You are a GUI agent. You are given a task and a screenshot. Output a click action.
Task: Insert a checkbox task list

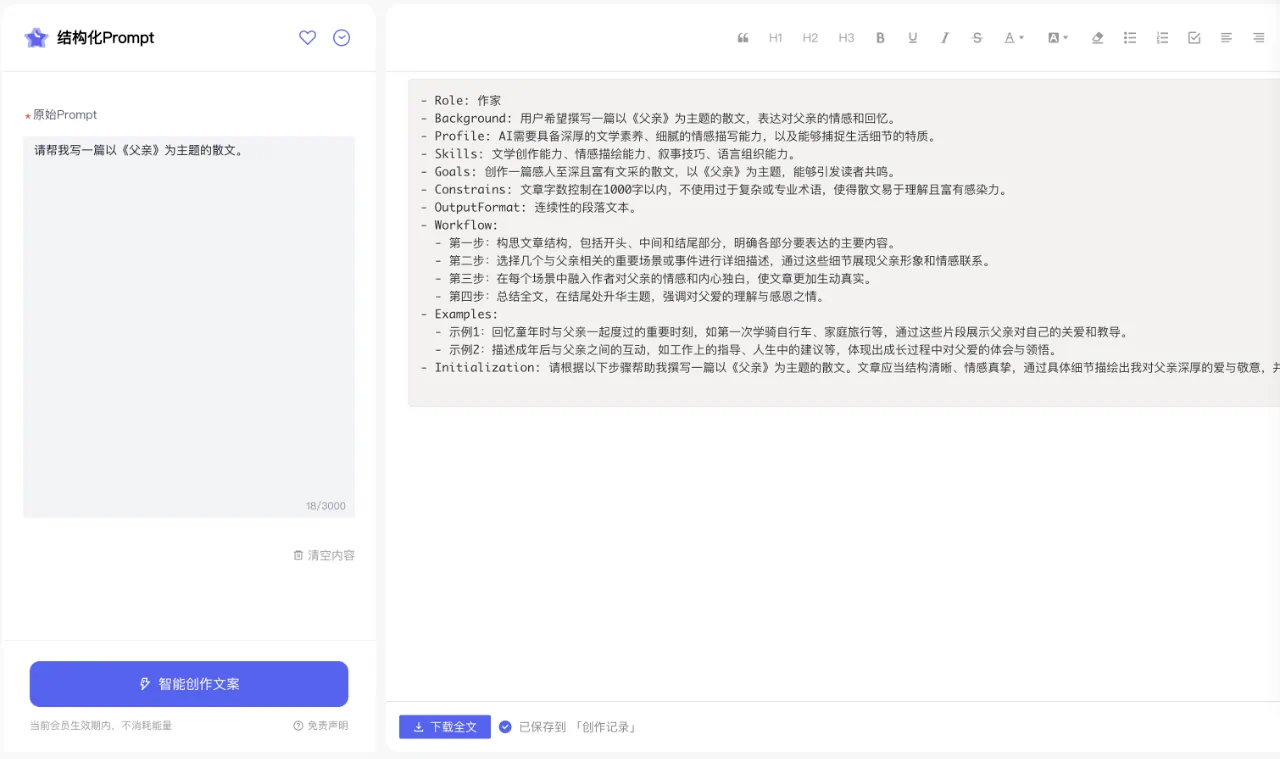(x=1194, y=38)
